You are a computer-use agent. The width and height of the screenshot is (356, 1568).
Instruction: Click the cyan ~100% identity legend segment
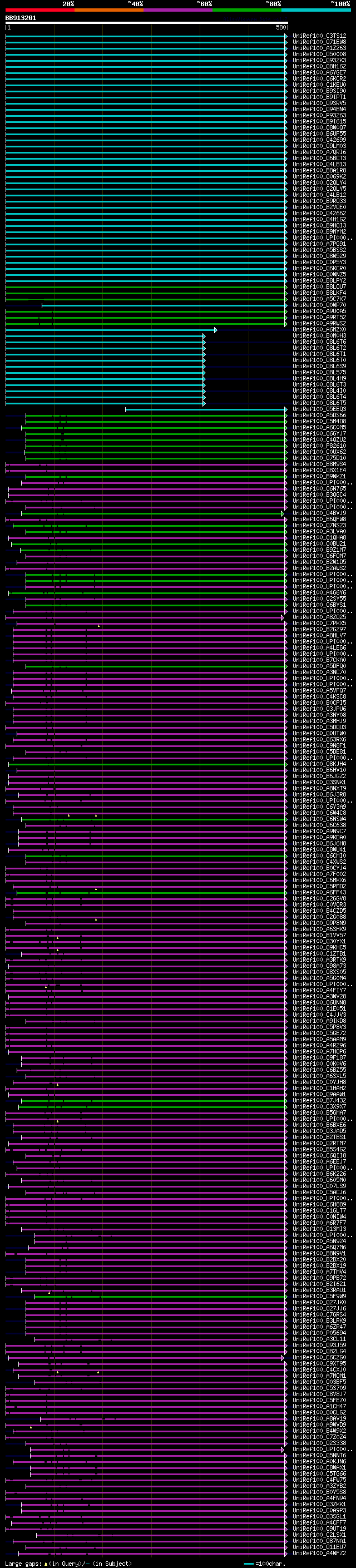[x=316, y=10]
